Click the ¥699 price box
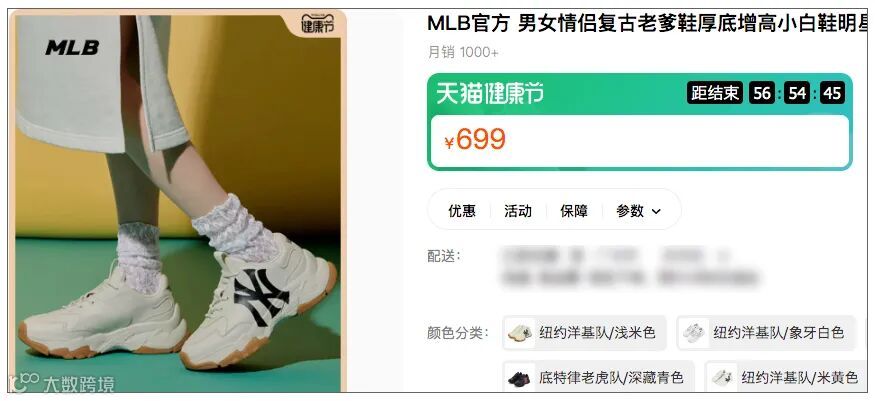 tap(640, 141)
